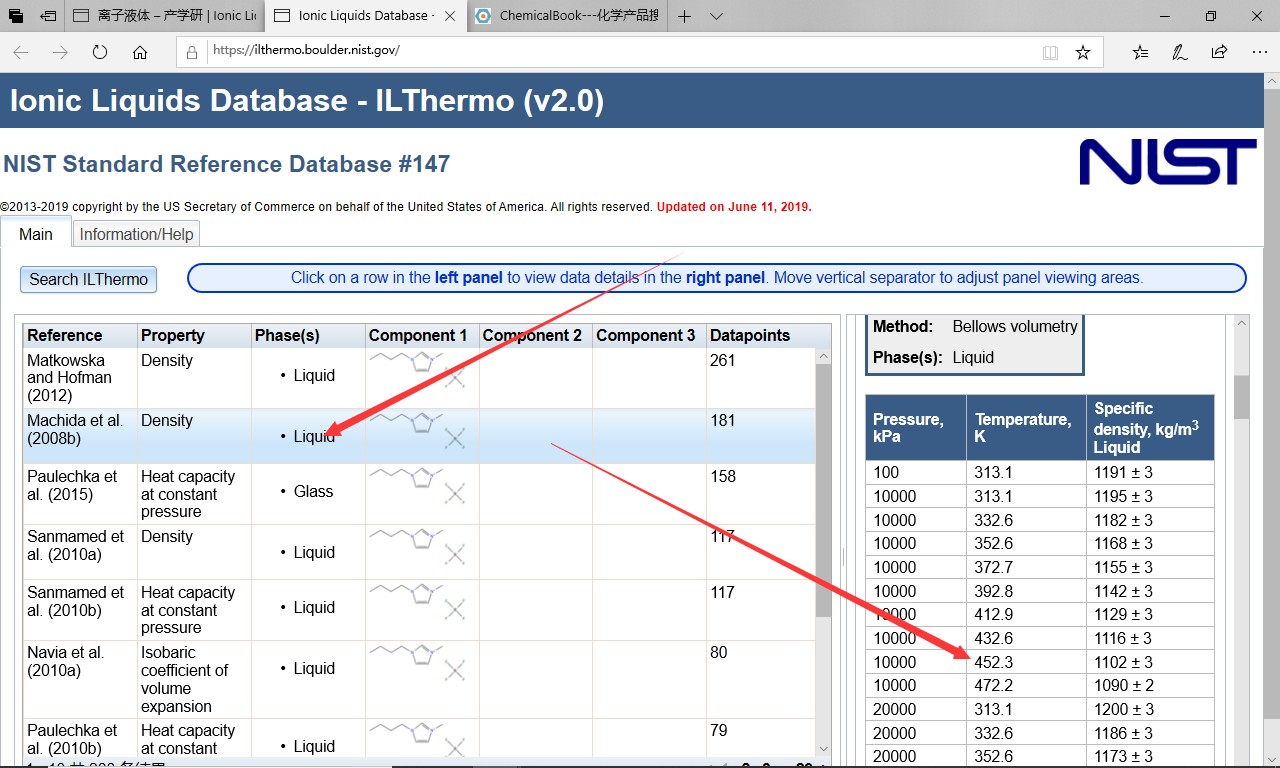Click the Temperature, K column header

coord(1026,427)
